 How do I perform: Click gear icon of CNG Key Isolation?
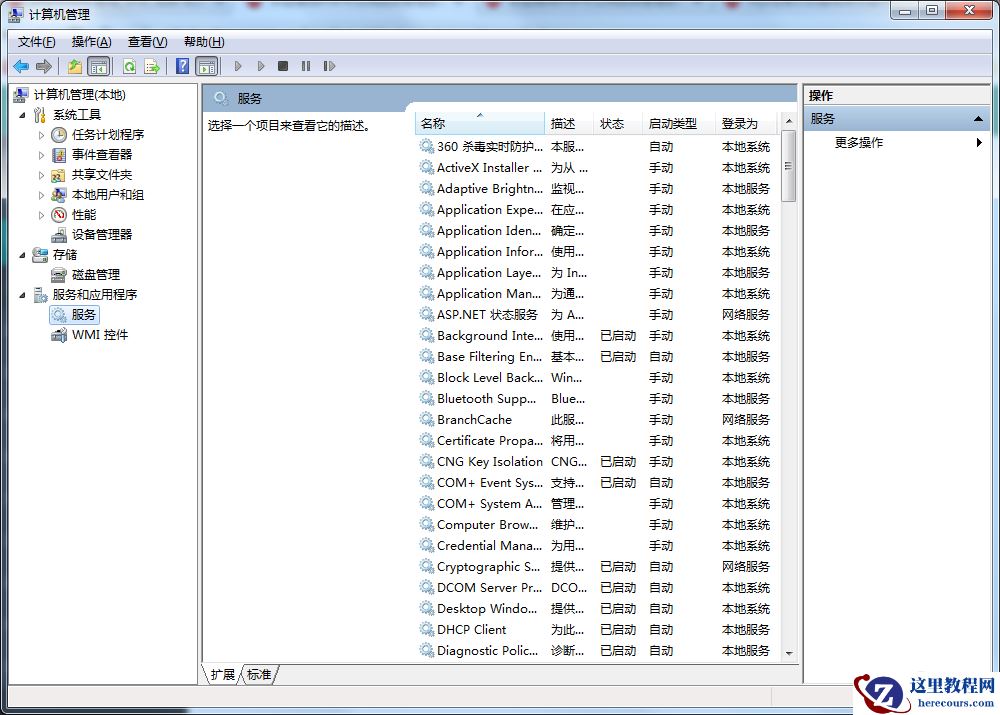(427, 462)
